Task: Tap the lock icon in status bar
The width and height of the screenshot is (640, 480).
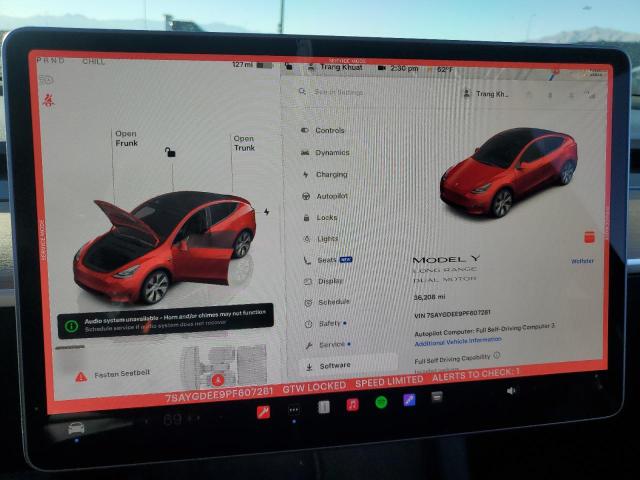Action: (289, 66)
